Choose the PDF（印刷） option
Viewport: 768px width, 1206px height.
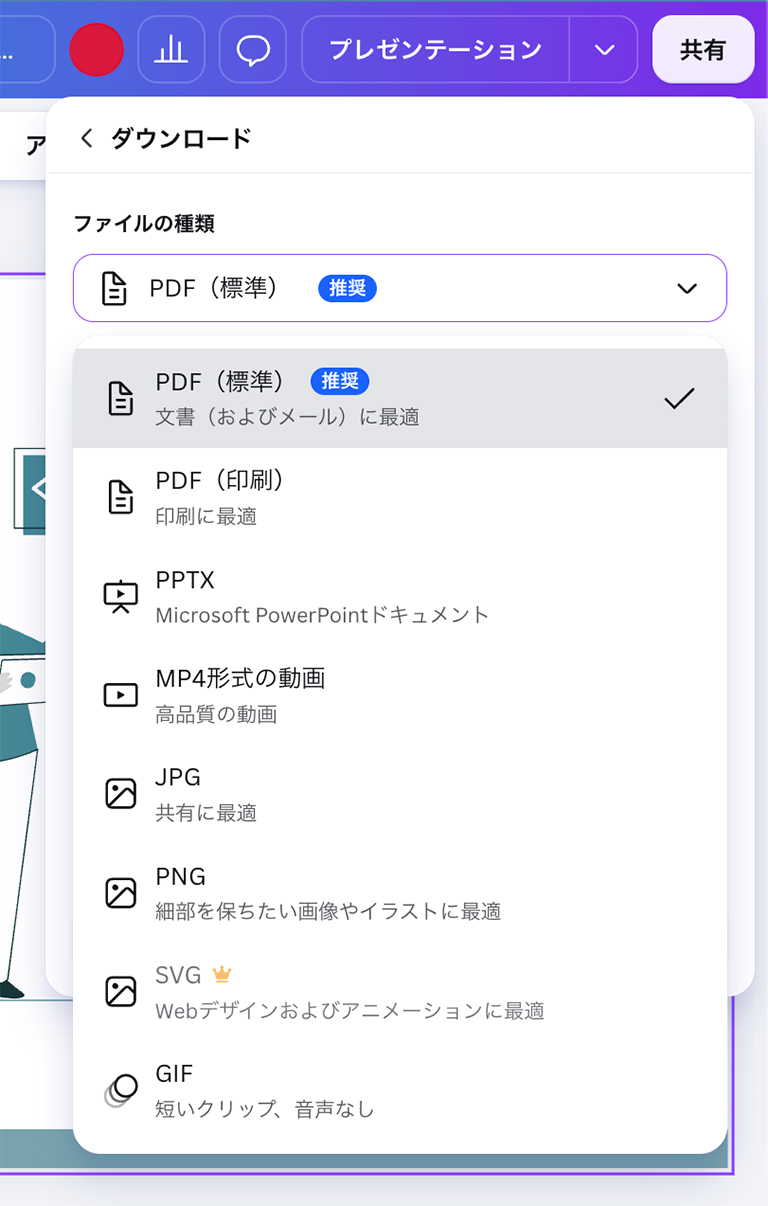coord(400,497)
